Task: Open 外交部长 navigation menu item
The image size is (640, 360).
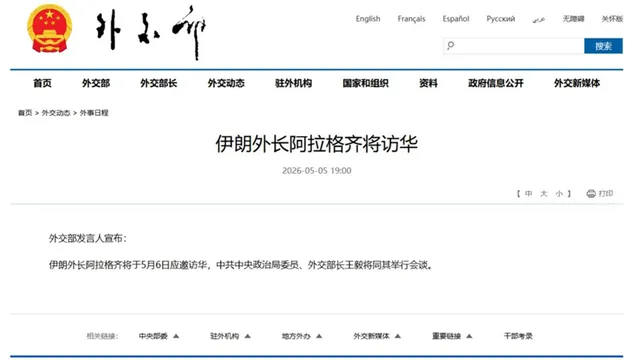Action: 159,83
